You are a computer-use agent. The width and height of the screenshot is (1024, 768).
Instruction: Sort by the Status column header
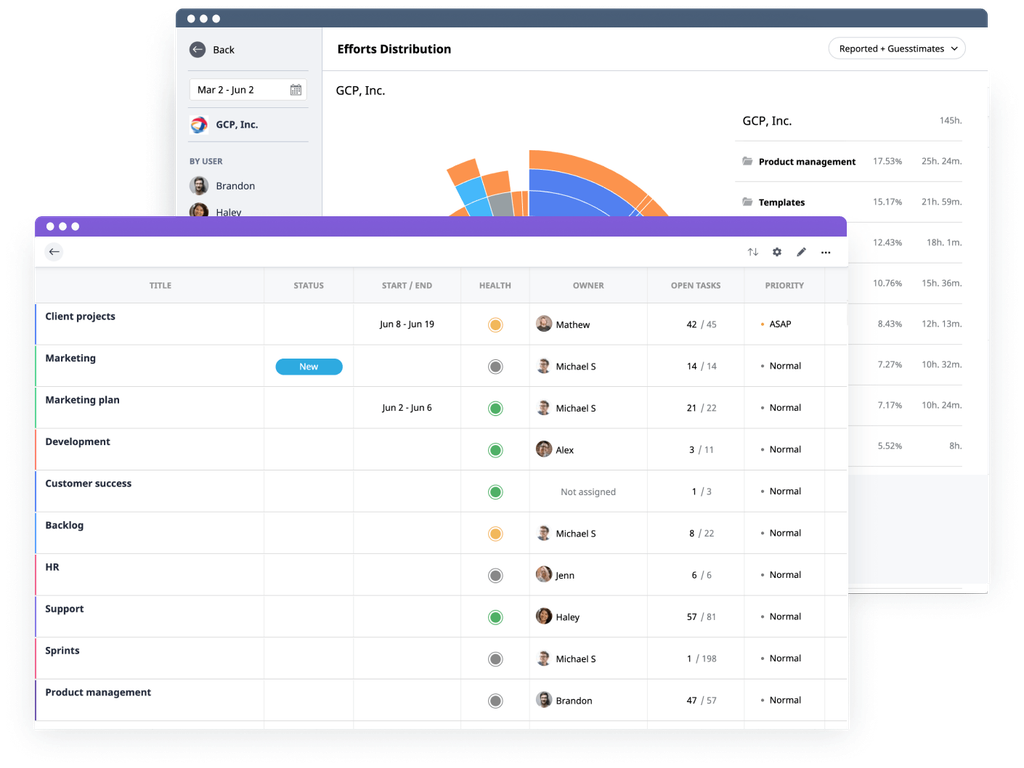click(x=308, y=285)
